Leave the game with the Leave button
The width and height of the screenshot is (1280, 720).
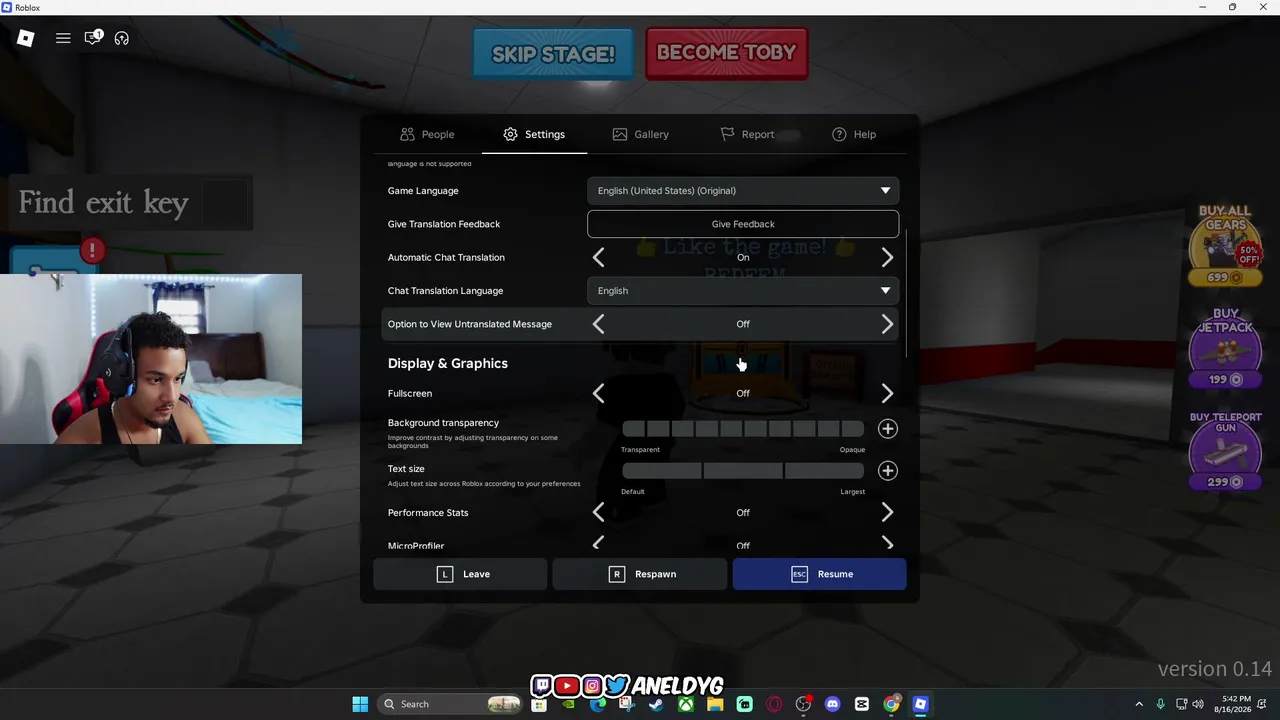coord(460,574)
